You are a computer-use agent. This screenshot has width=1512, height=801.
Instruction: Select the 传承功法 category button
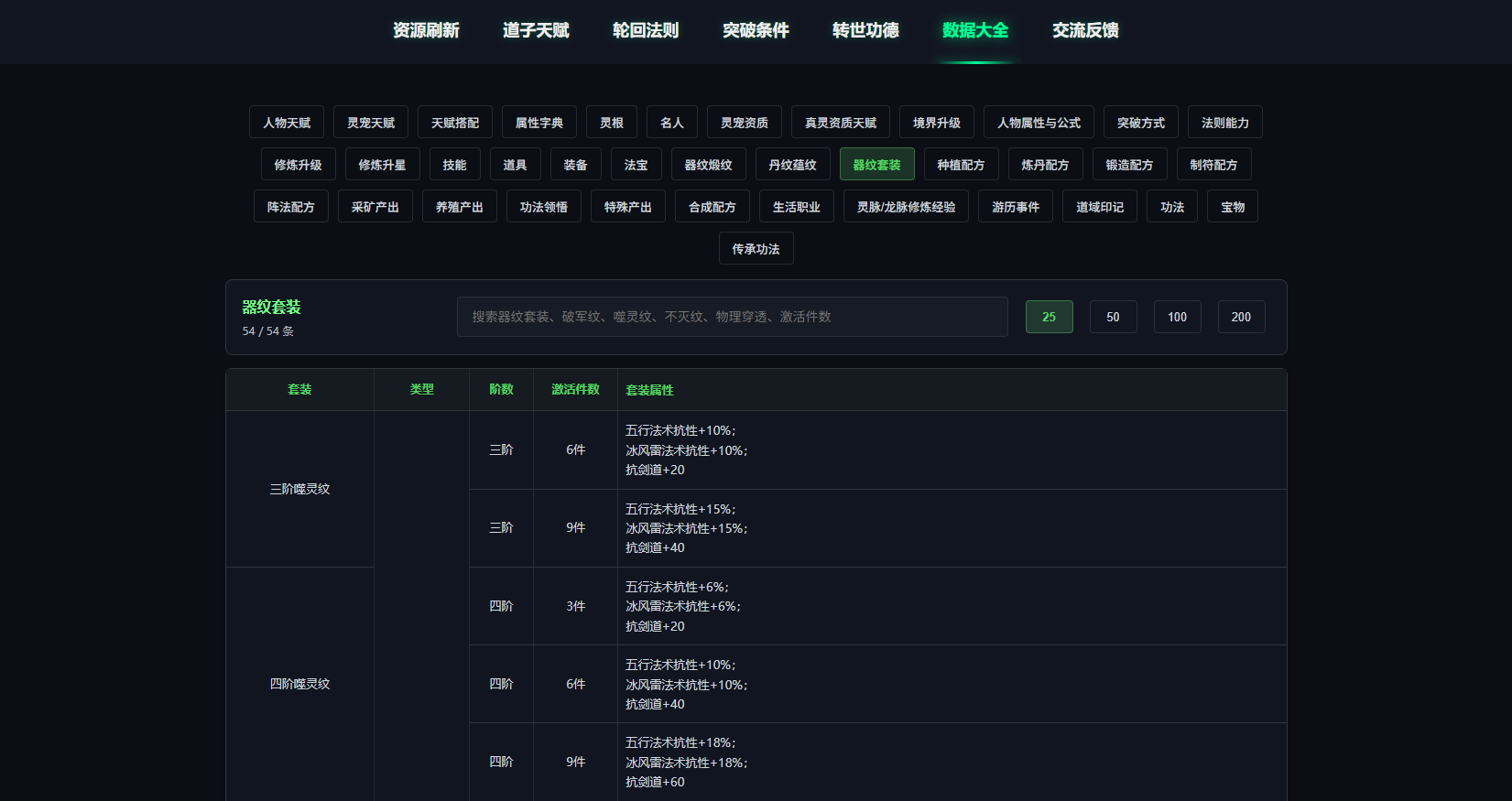(x=756, y=249)
